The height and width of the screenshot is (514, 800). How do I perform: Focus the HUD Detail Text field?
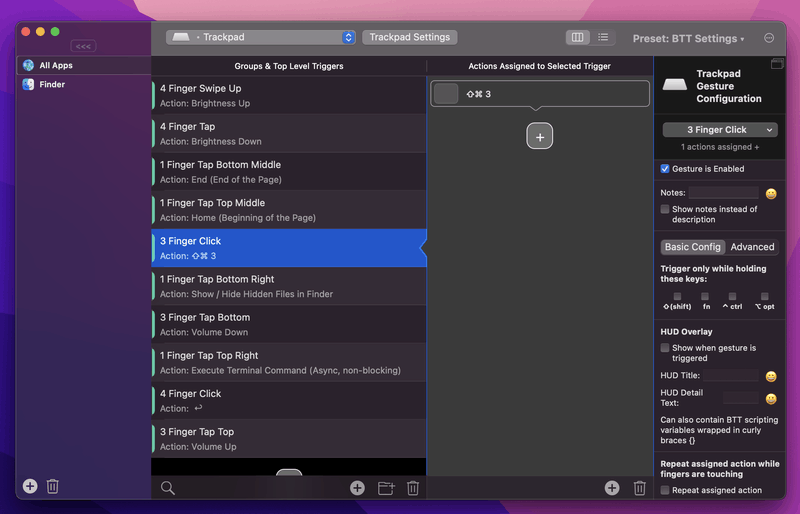coord(741,398)
